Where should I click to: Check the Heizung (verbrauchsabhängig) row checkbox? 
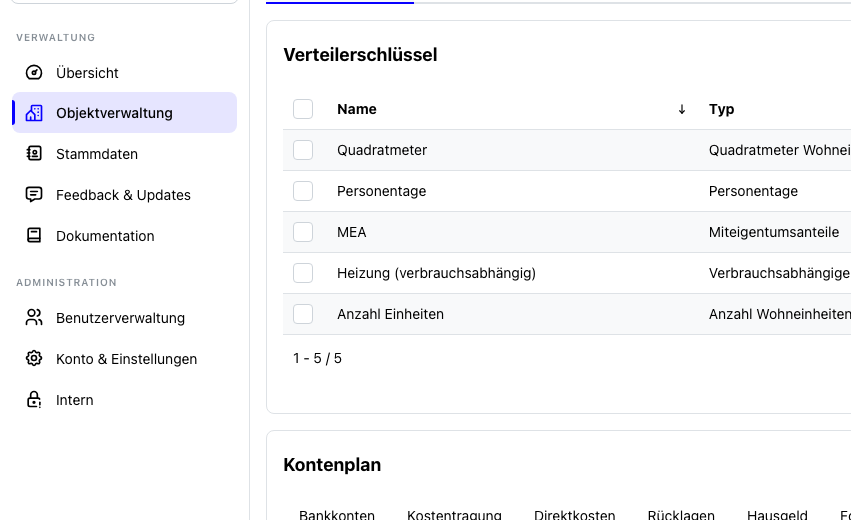(303, 273)
